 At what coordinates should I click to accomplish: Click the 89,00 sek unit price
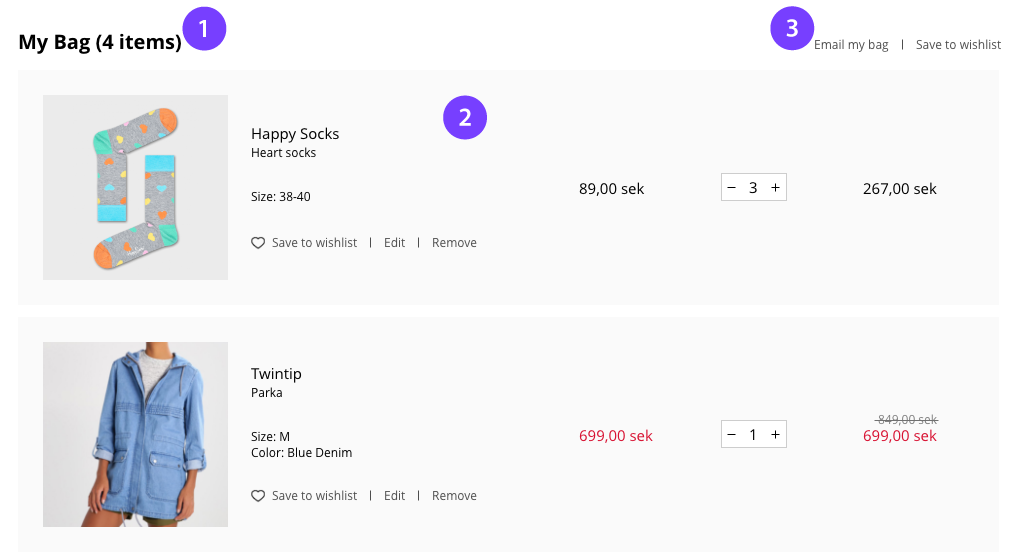tap(611, 189)
